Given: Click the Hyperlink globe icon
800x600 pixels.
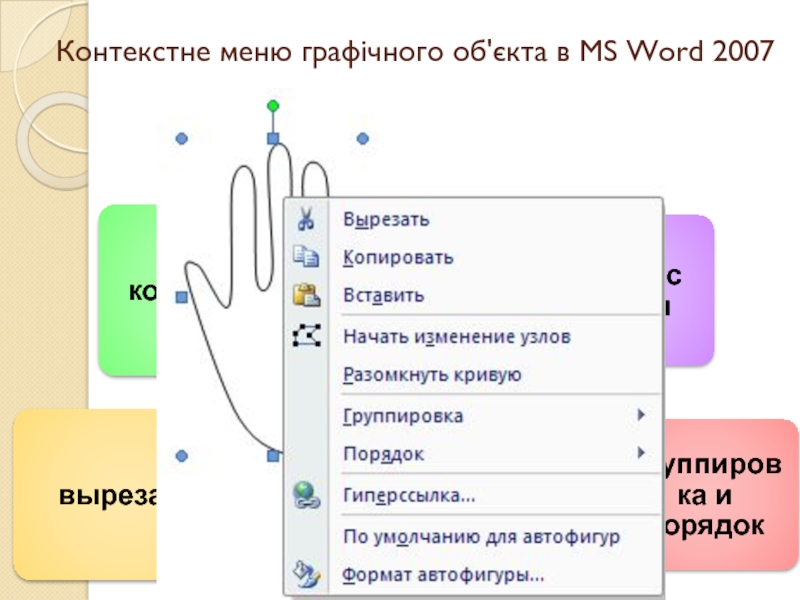Looking at the screenshot, I should tap(304, 494).
